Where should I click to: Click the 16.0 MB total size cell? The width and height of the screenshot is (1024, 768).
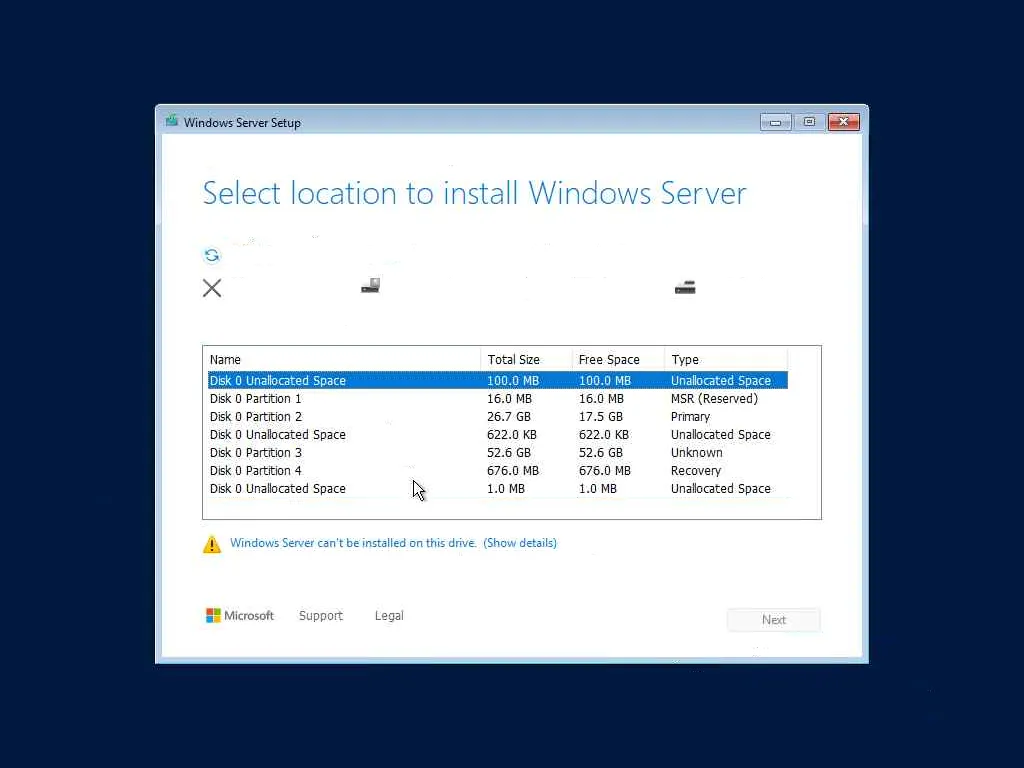[x=509, y=398]
